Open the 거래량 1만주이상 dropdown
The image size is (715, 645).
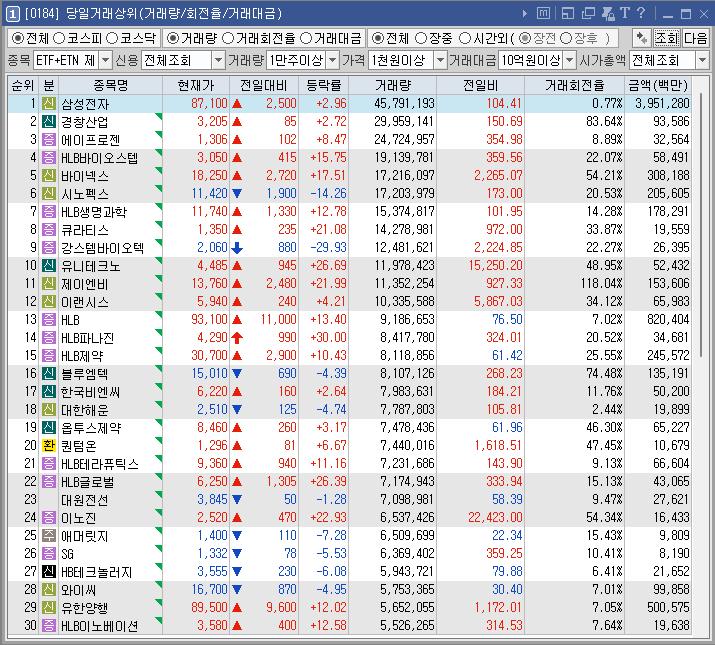[x=333, y=60]
